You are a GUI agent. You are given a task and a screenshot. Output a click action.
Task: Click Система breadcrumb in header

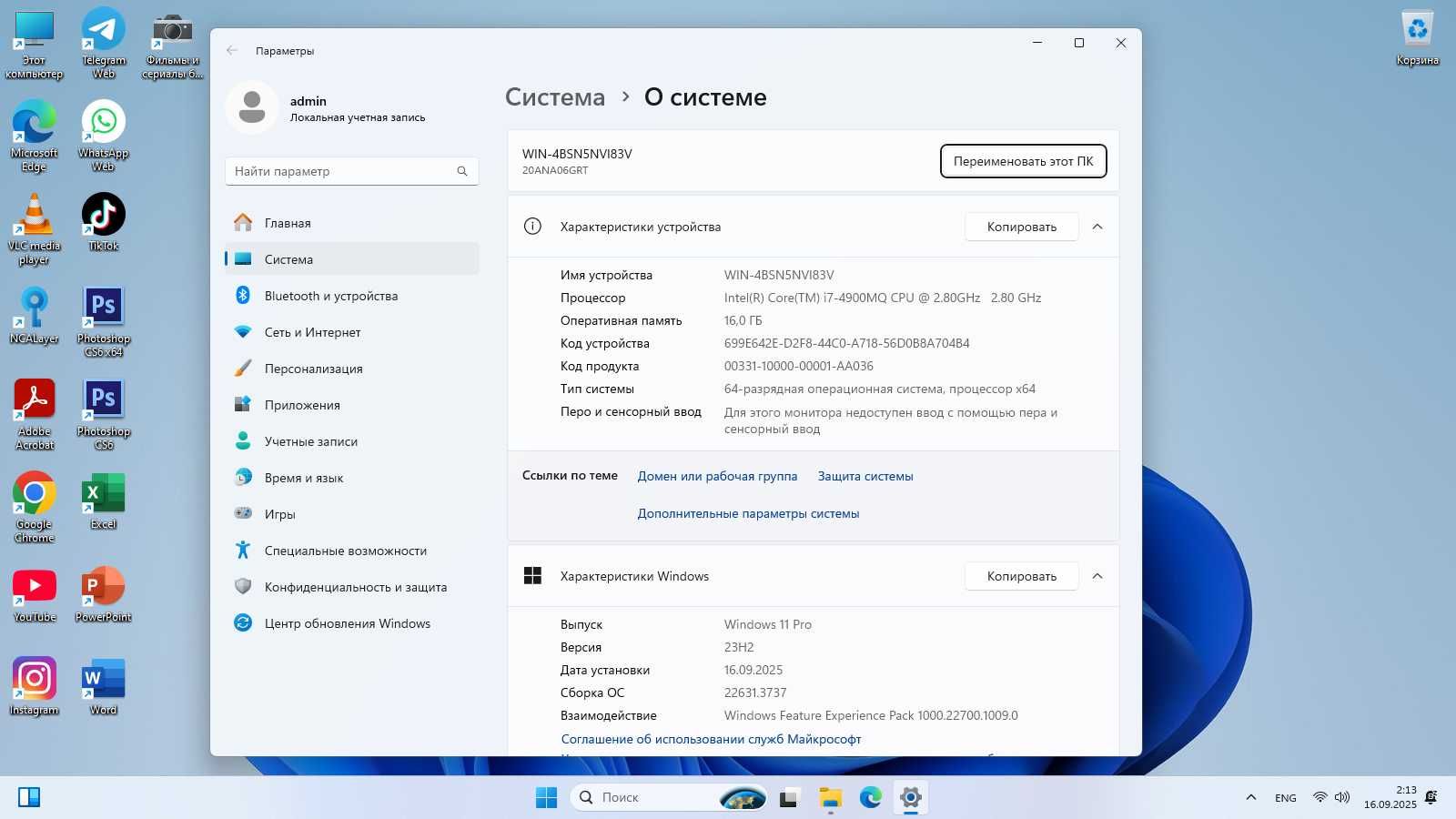point(555,97)
